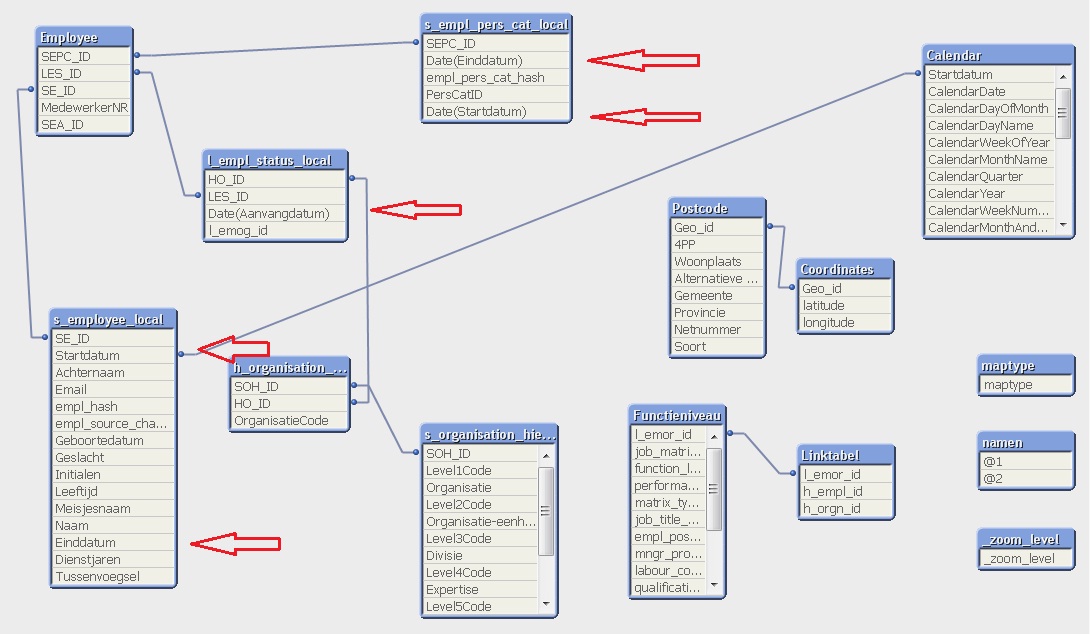Select Meisjesnaam field
This screenshot has height=634, width=1090.
pos(113,508)
